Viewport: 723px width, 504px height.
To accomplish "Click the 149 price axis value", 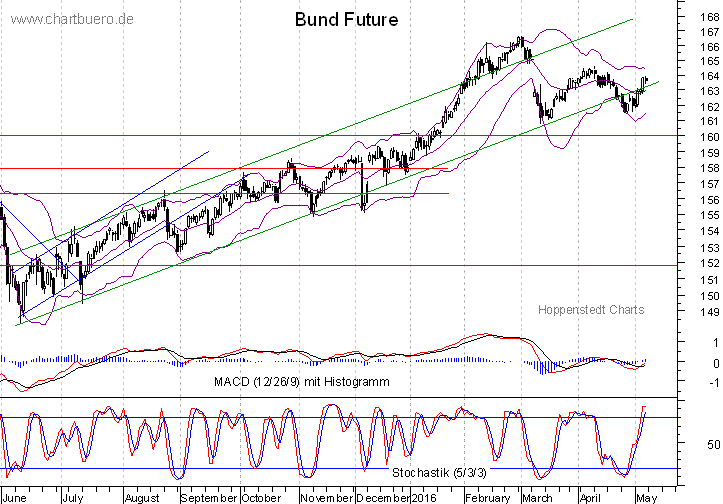I will (x=709, y=312).
